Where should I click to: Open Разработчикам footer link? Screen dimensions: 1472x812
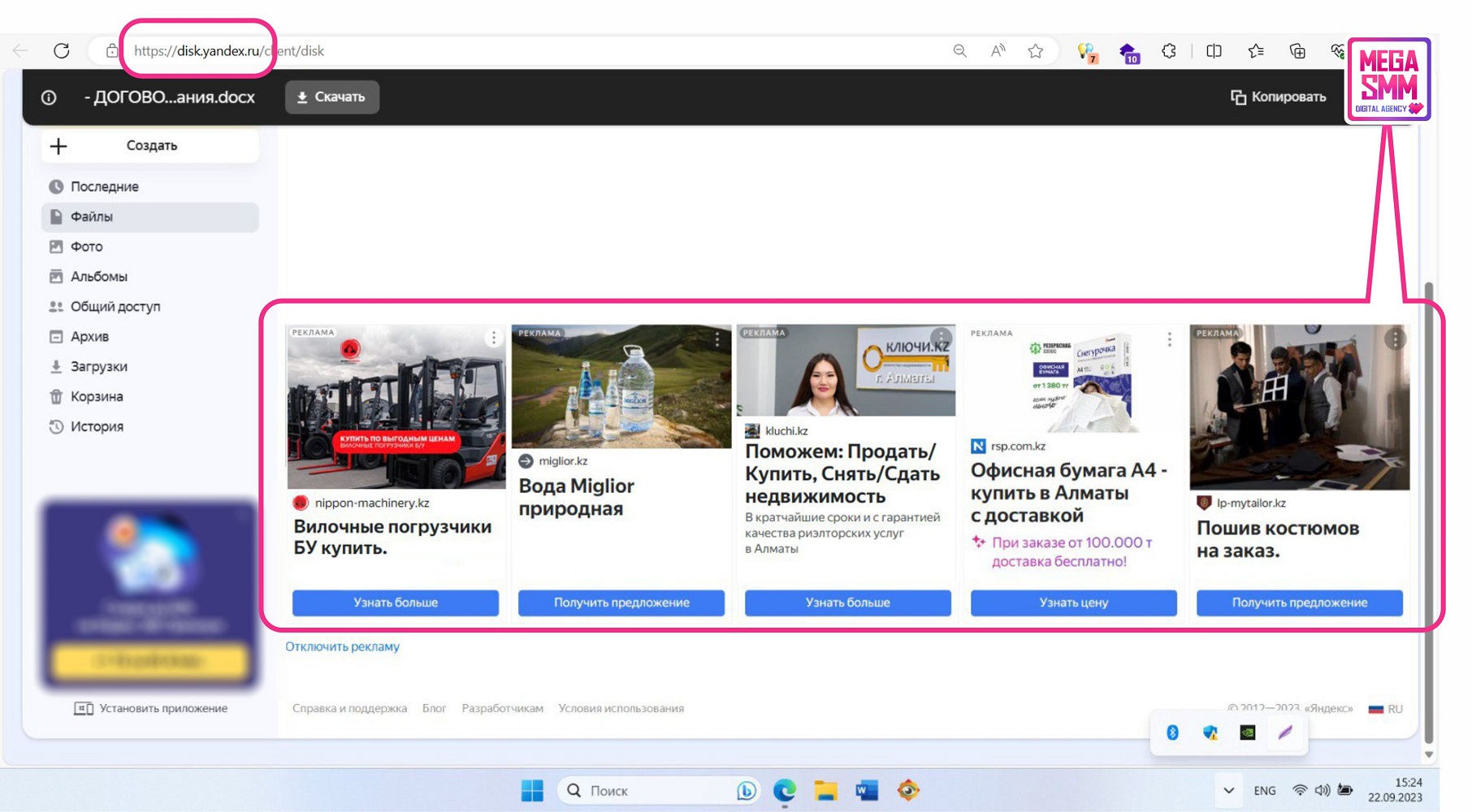coord(503,709)
